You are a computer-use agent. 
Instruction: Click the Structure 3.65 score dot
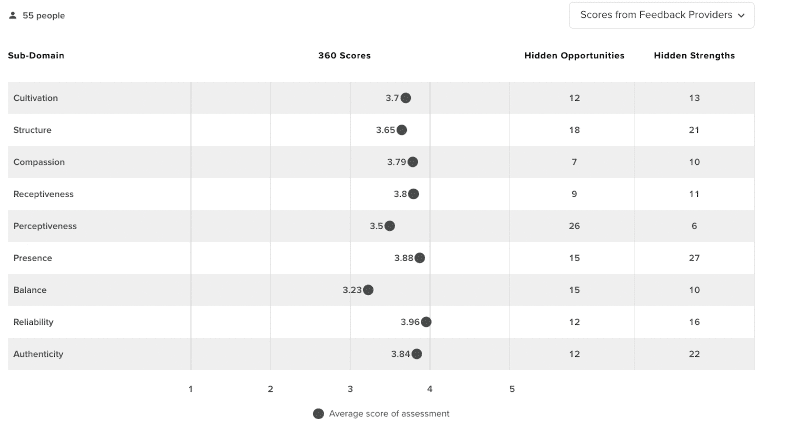(402, 130)
